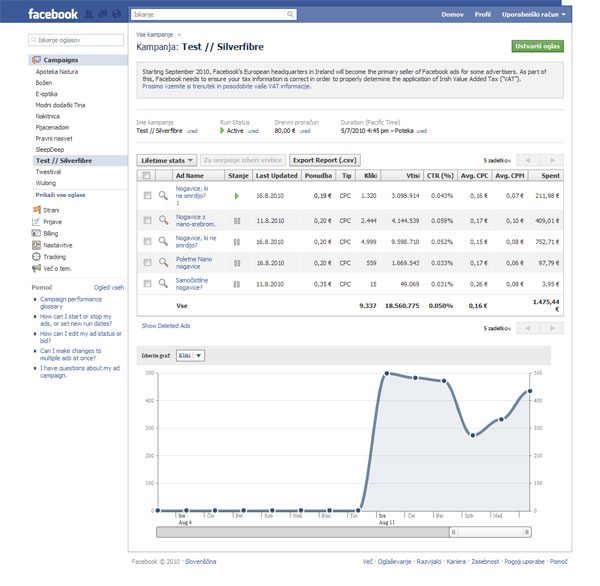Open notifications globe icon in top bar
600x586 pixels.
click(x=117, y=14)
